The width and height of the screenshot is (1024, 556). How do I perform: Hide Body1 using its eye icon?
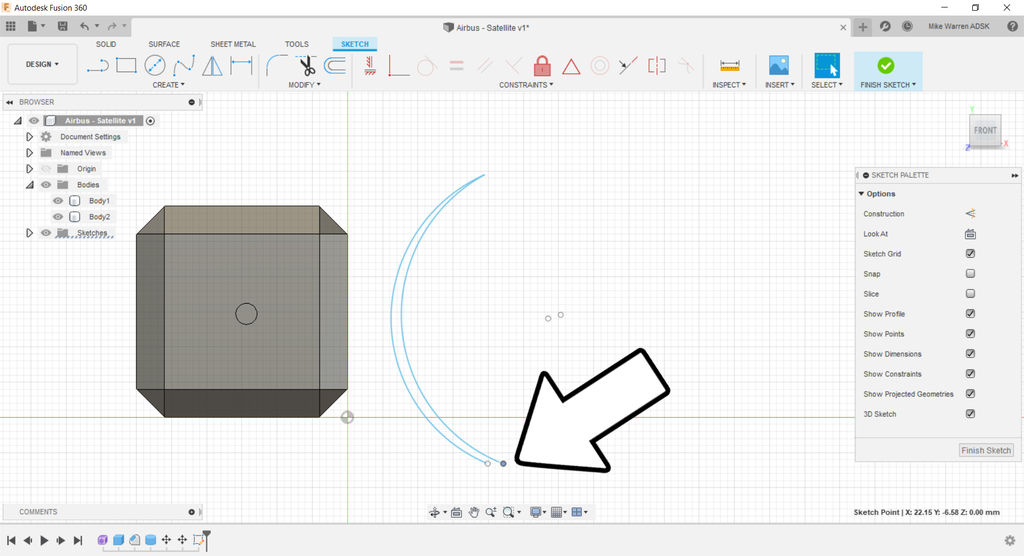(x=58, y=201)
